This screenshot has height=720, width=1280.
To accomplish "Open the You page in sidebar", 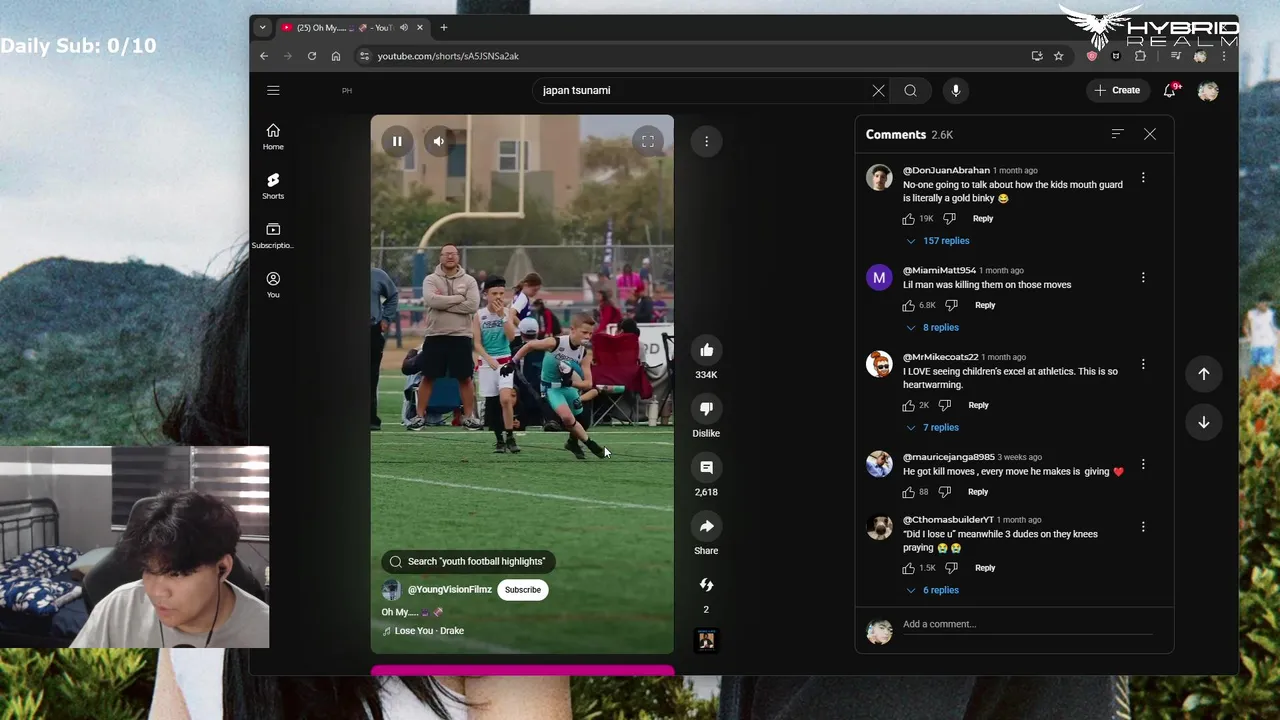I will click(x=273, y=285).
